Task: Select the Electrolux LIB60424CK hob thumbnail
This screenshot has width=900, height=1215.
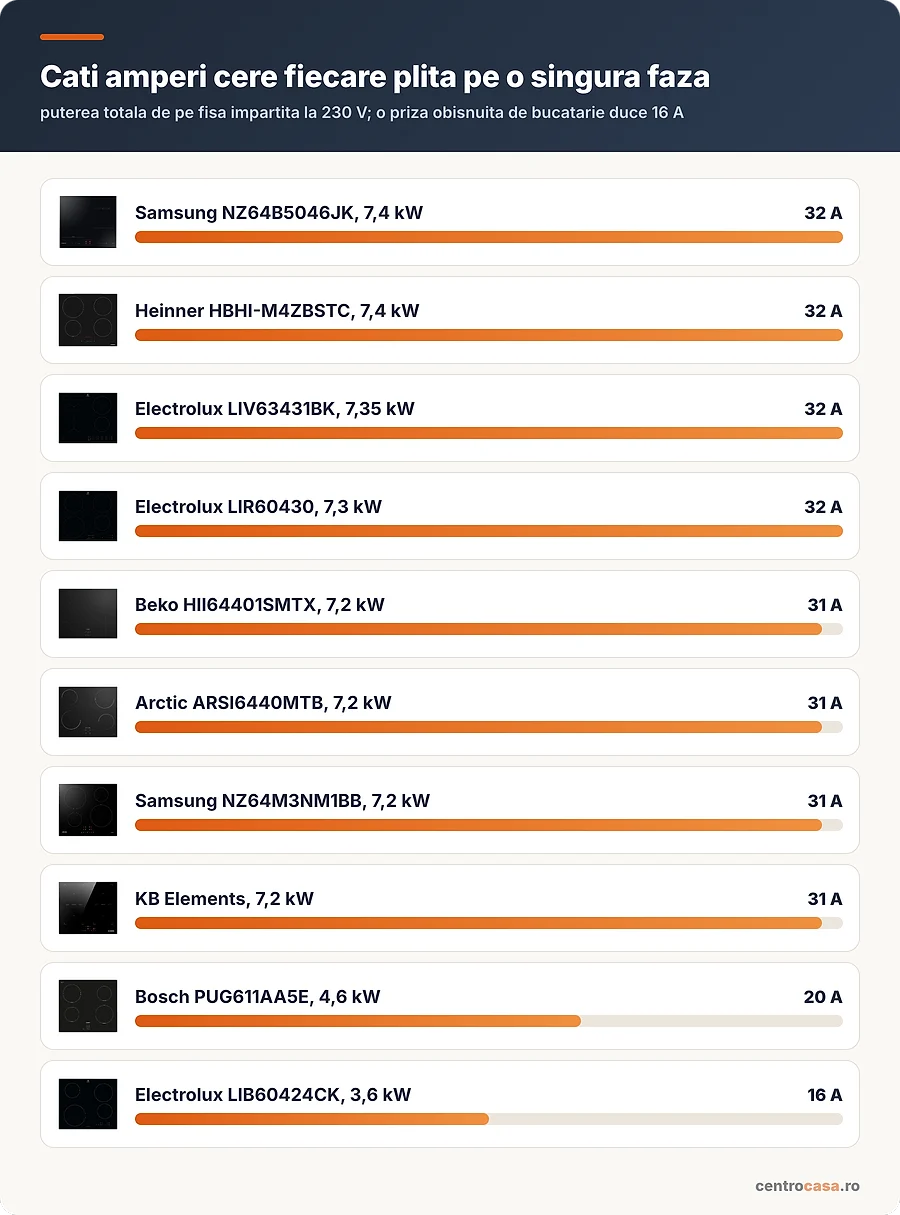Action: 88,1104
